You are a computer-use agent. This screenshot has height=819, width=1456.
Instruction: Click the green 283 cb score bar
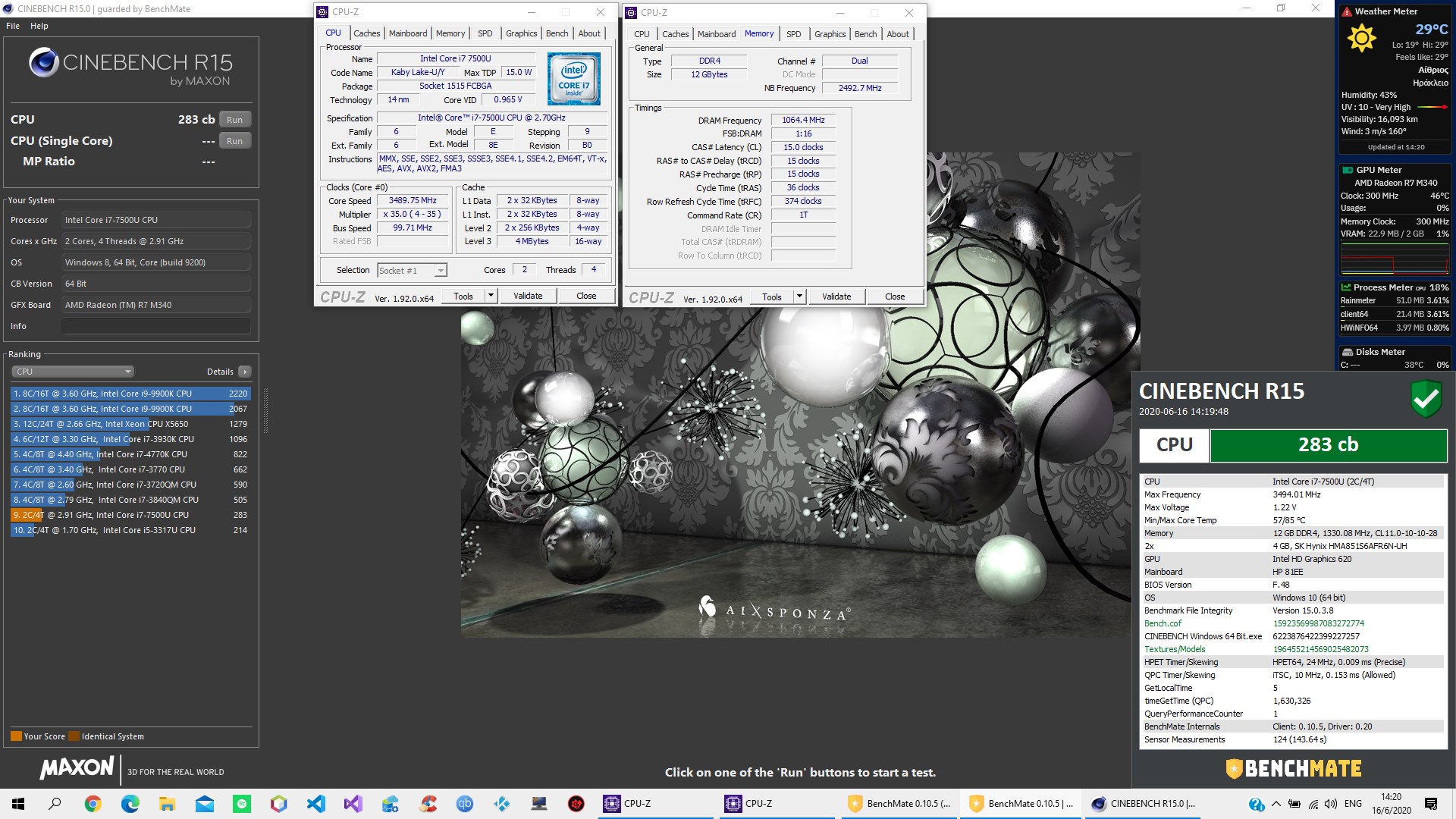click(1329, 445)
